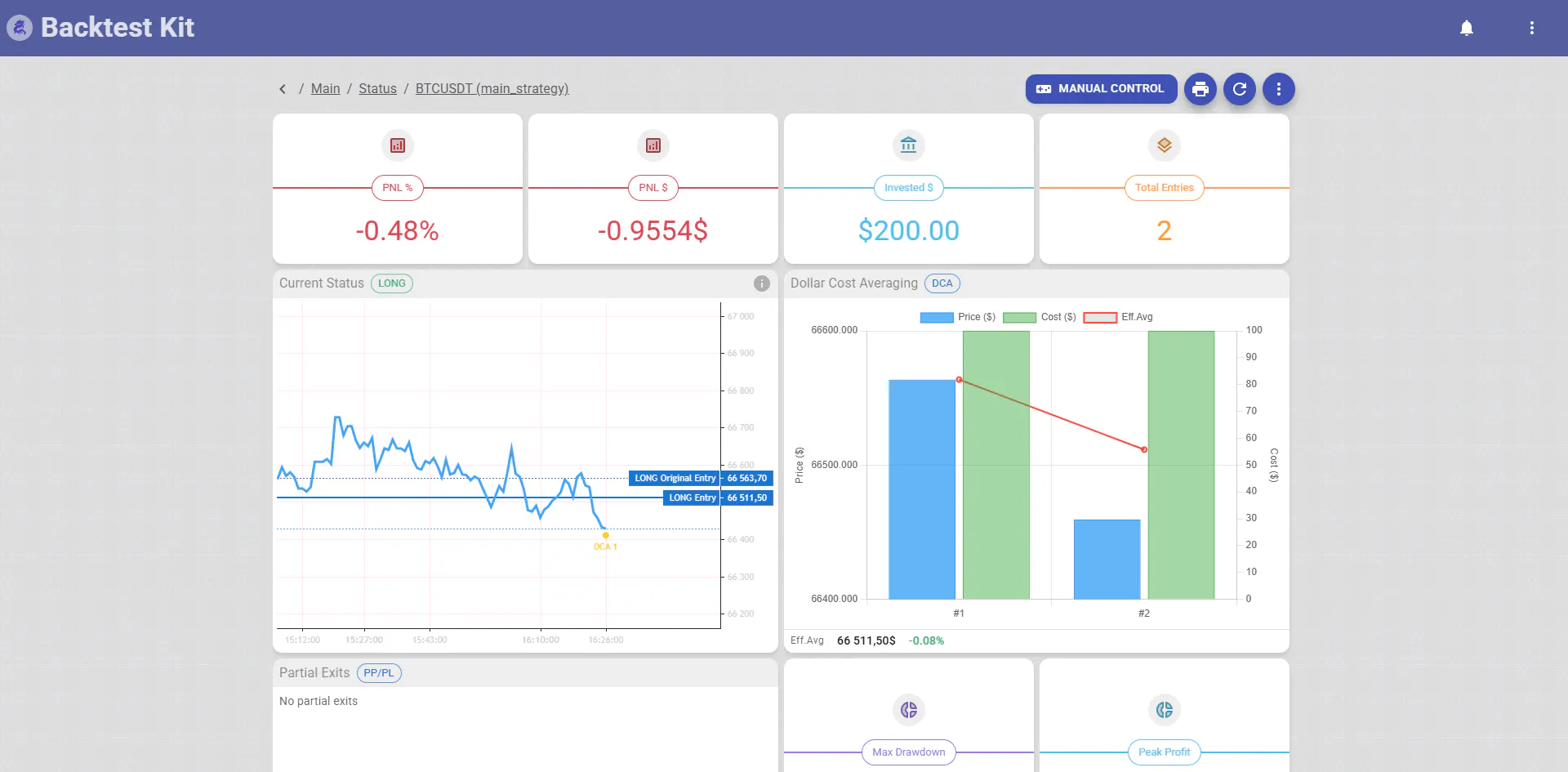The height and width of the screenshot is (772, 1568).
Task: Click the -0.9554$ PNL value
Action: click(653, 231)
